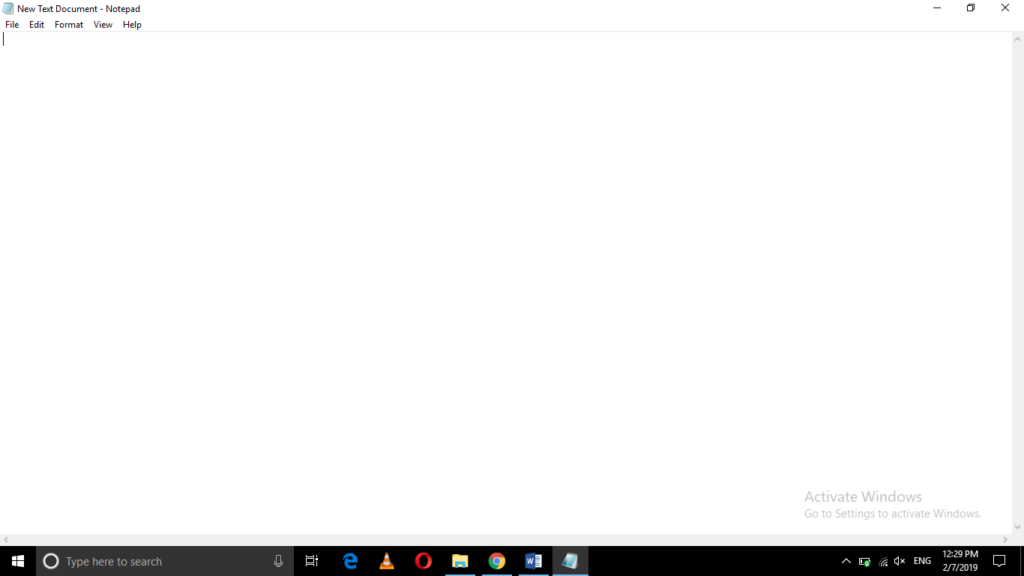Image resolution: width=1024 pixels, height=576 pixels.
Task: Click the muted volume tray icon
Action: click(x=900, y=561)
